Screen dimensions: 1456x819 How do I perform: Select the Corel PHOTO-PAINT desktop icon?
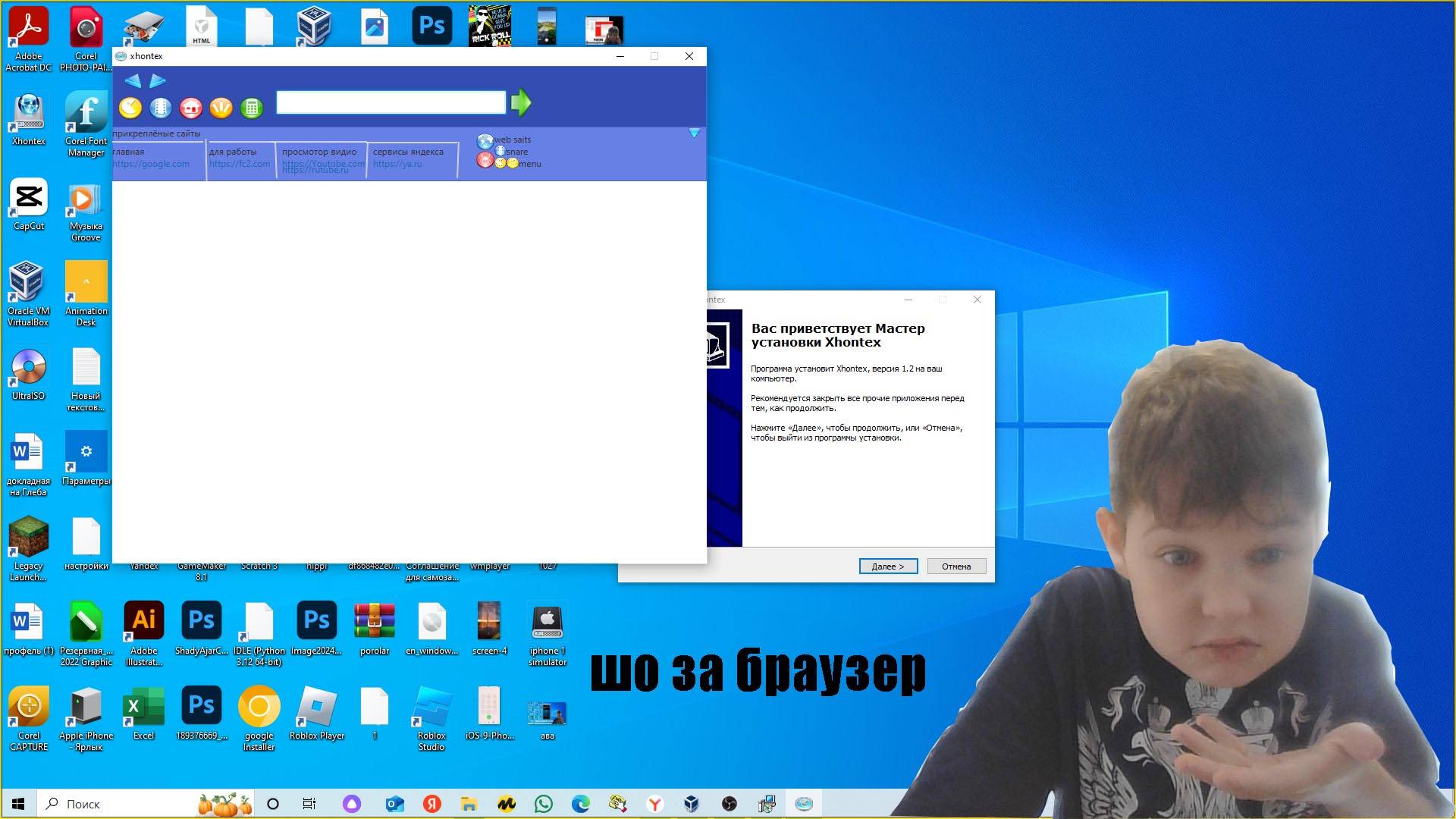point(86,39)
